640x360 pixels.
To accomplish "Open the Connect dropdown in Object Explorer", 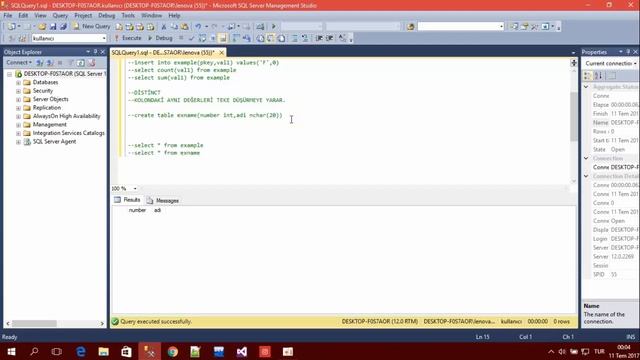I will coord(19,62).
